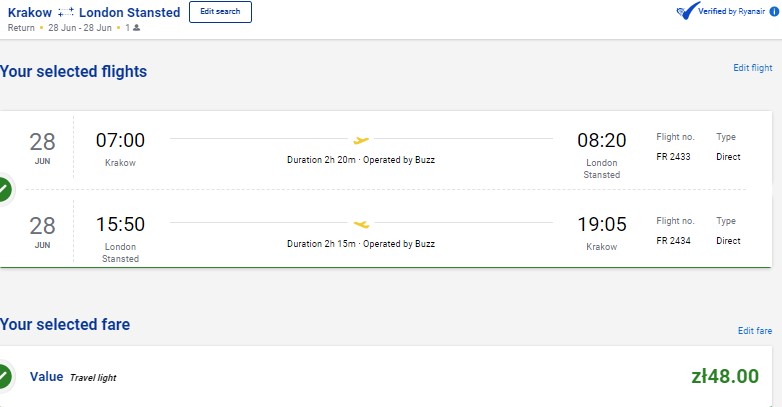Viewport: 782px width, 407px height.
Task: Click the route arrows icon between Krakow and London
Action: [65, 12]
